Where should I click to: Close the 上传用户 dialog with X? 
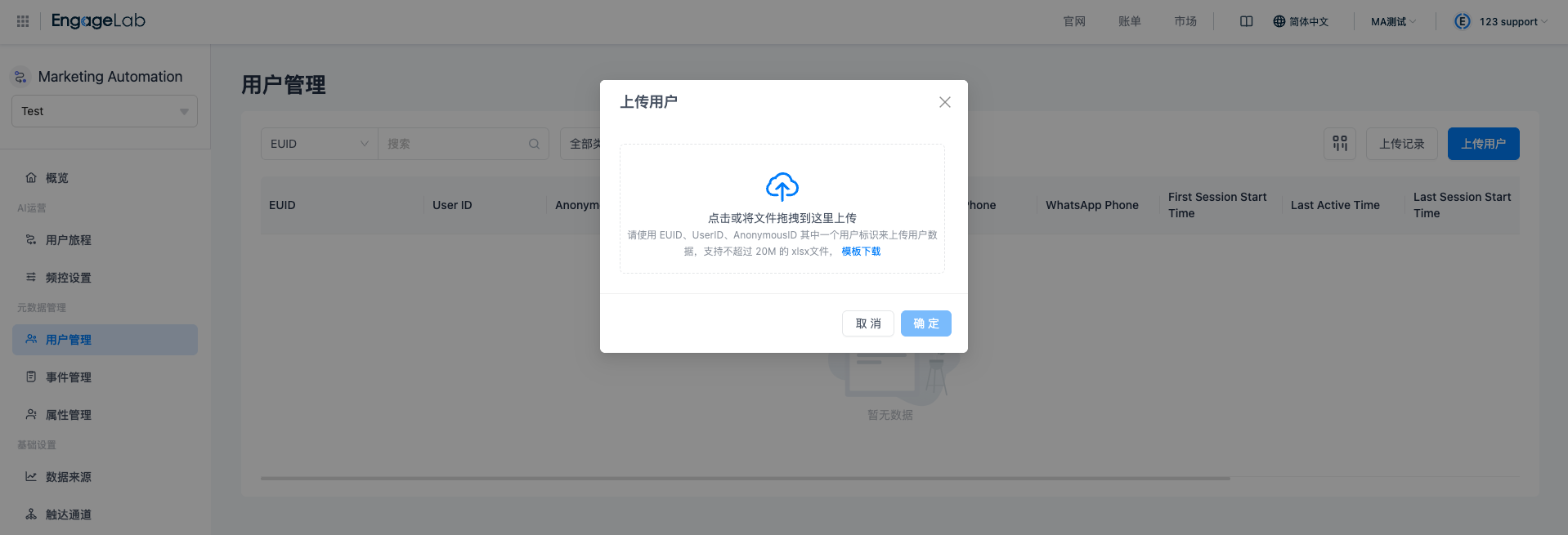click(944, 102)
